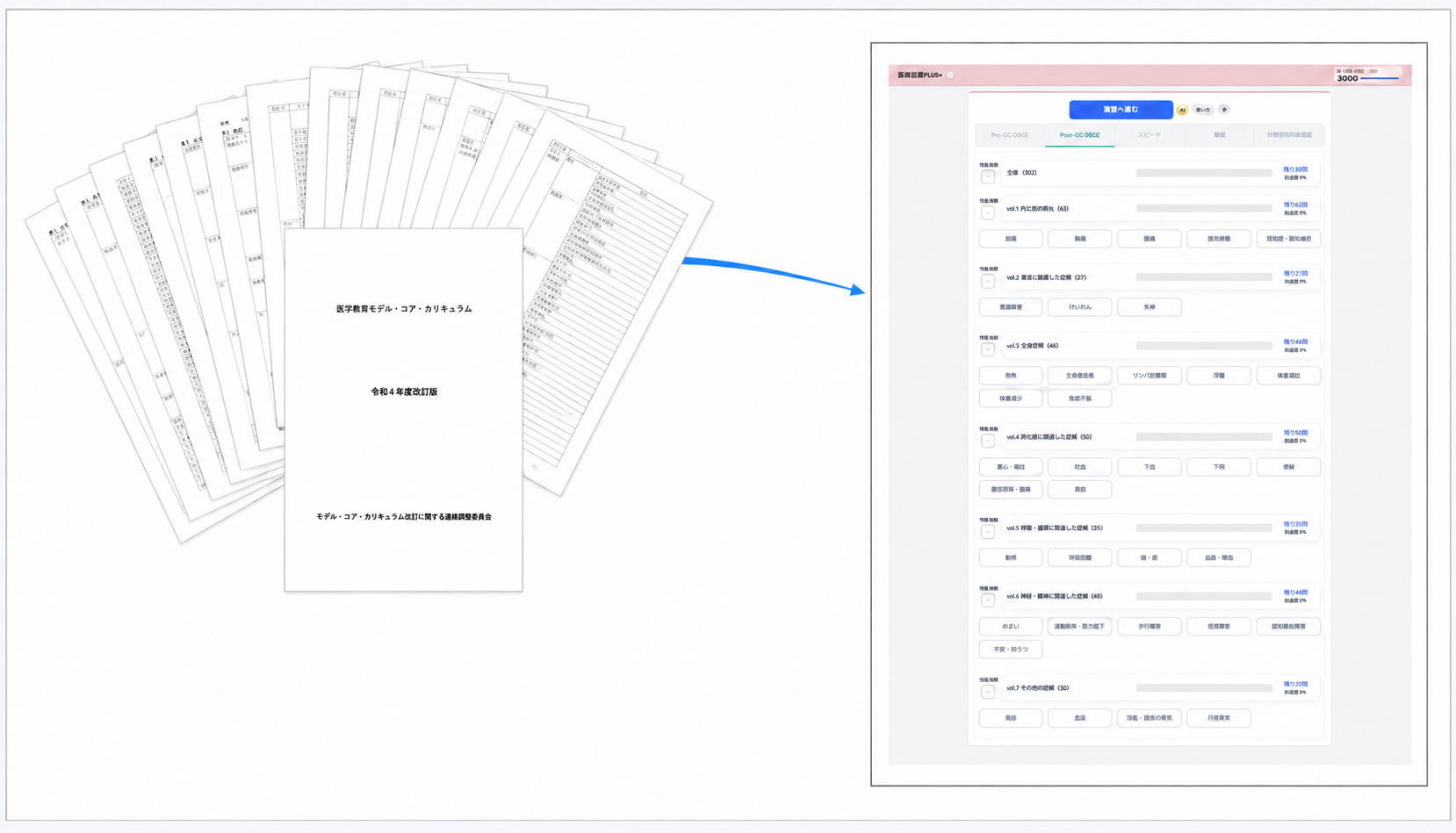Image resolution: width=1456 pixels, height=833 pixels.
Task: Expand the chevron box beside vol.4 row
Action: 988,441
